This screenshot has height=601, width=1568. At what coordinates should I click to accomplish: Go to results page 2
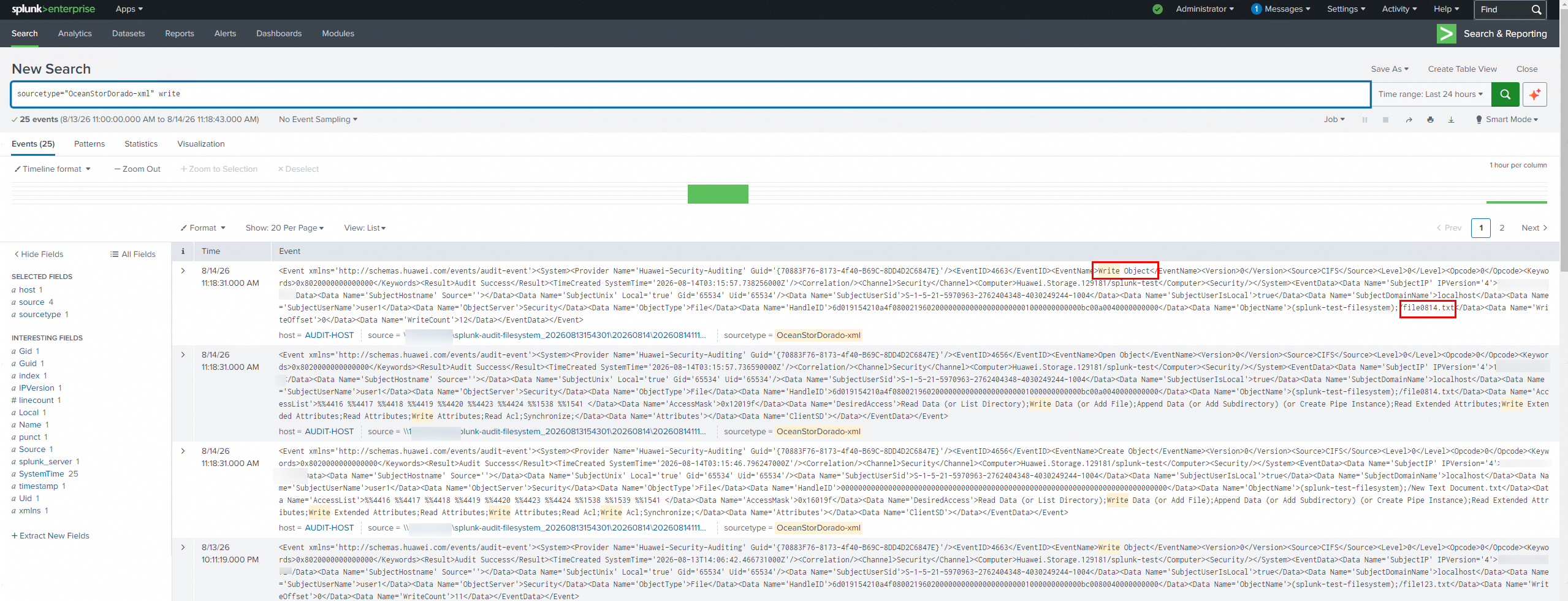(x=1502, y=228)
